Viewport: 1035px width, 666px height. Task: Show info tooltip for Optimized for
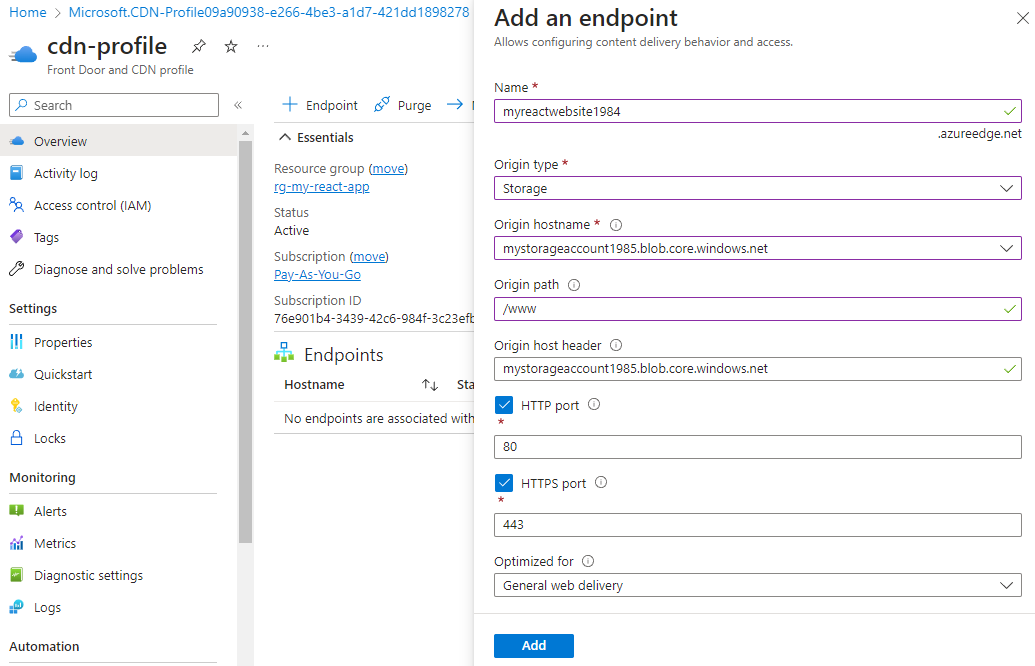point(588,561)
